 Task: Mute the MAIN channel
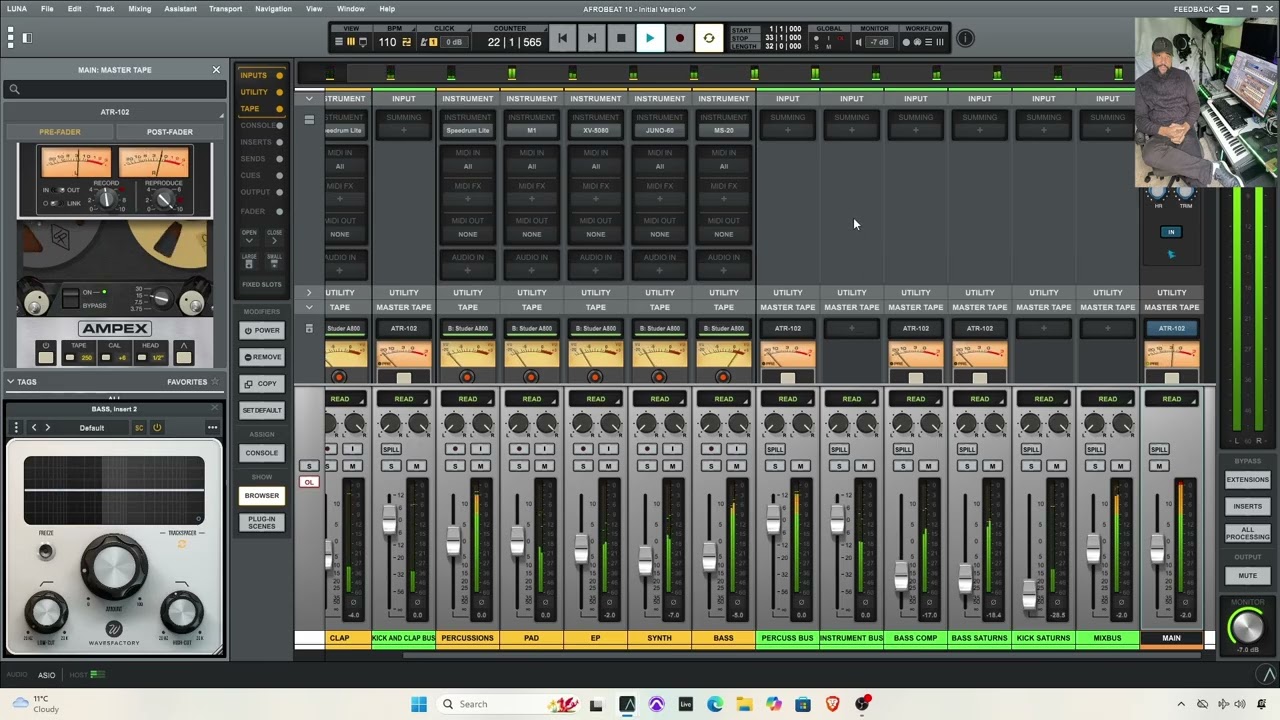point(1159,466)
